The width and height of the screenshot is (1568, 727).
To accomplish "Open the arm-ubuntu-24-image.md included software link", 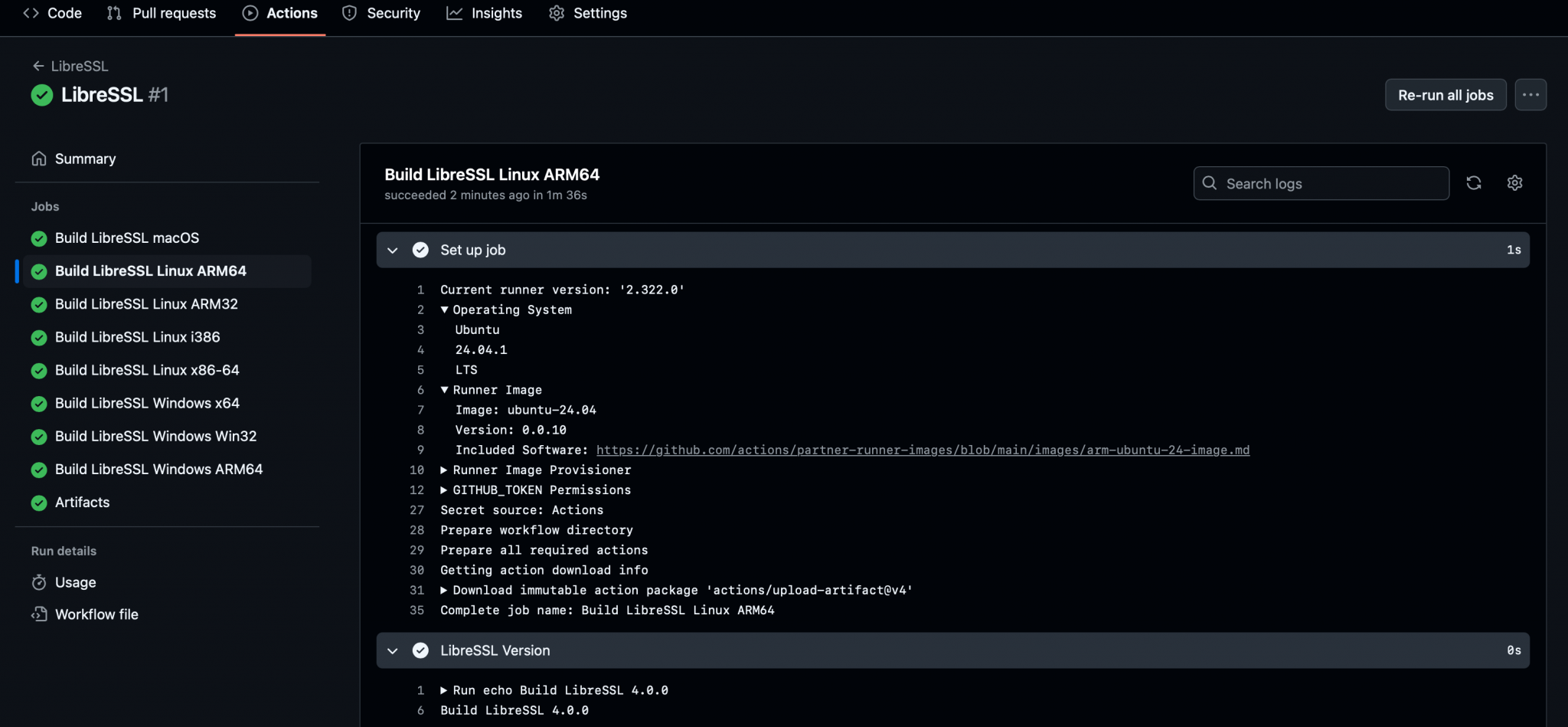I will (x=923, y=450).
